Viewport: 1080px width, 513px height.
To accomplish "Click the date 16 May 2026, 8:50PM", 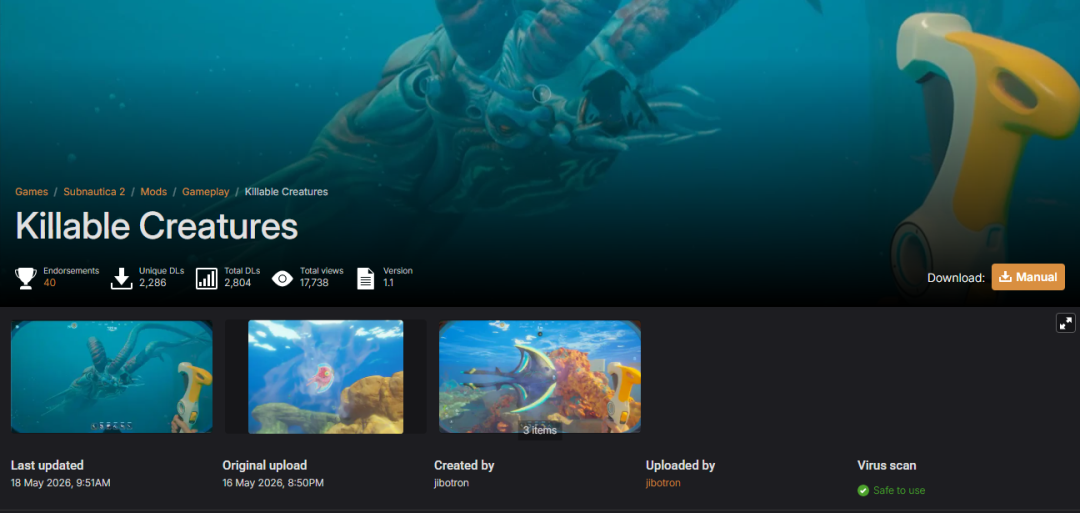I will [273, 483].
